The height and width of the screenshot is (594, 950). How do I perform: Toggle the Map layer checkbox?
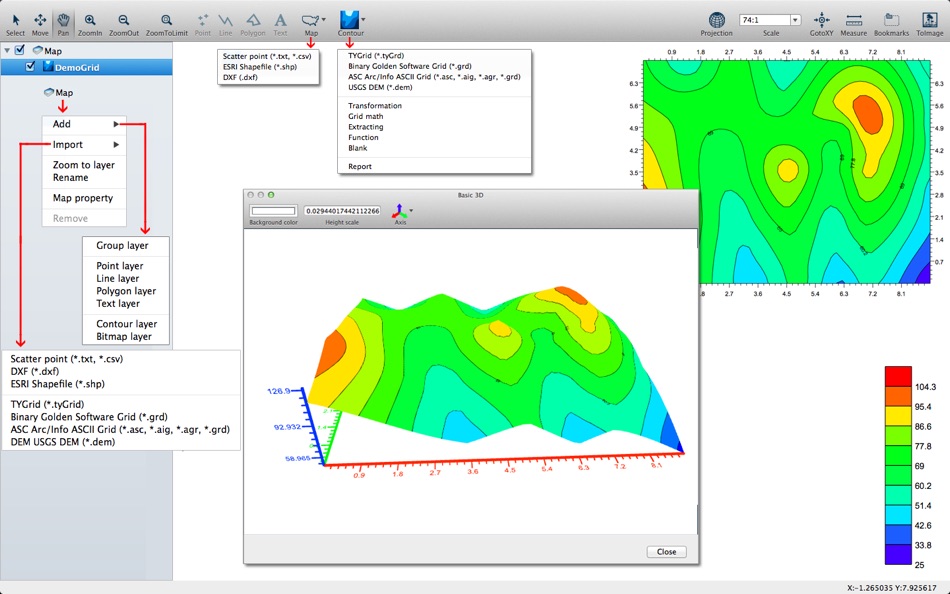pos(20,50)
